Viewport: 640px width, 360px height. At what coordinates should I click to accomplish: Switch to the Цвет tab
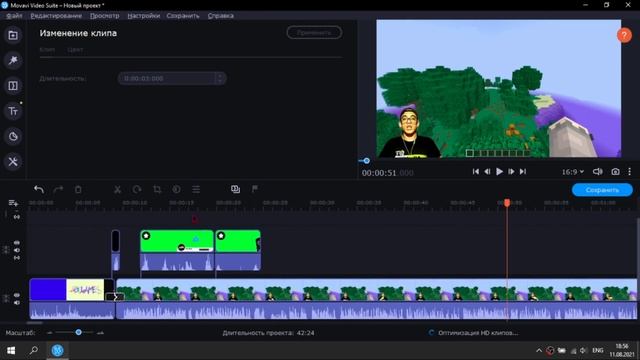coord(75,49)
